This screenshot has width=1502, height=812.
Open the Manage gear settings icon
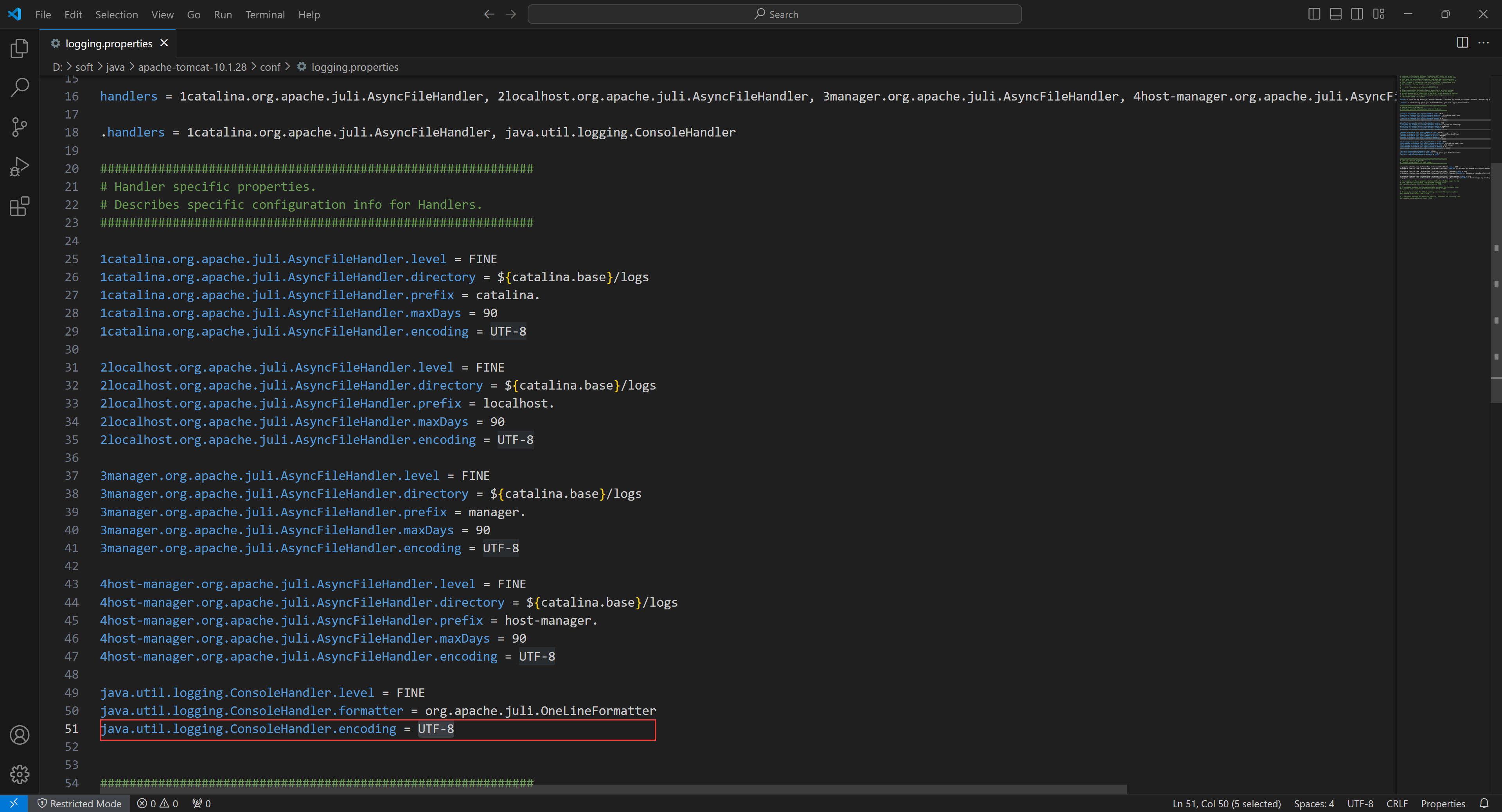19,775
